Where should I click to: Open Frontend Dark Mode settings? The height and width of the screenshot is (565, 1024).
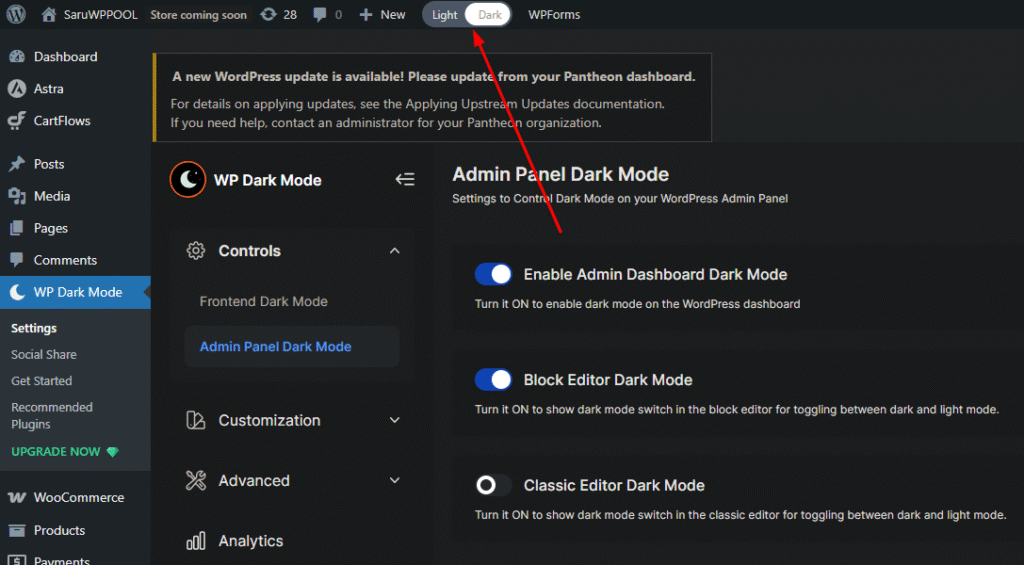263,301
